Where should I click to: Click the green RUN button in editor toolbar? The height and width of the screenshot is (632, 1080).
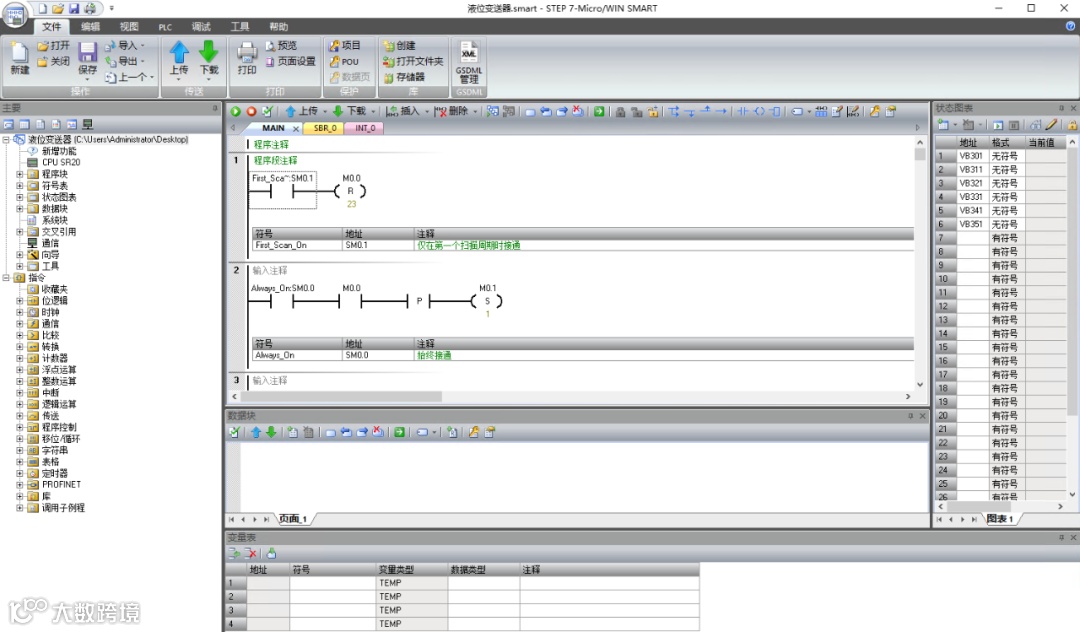(x=236, y=112)
